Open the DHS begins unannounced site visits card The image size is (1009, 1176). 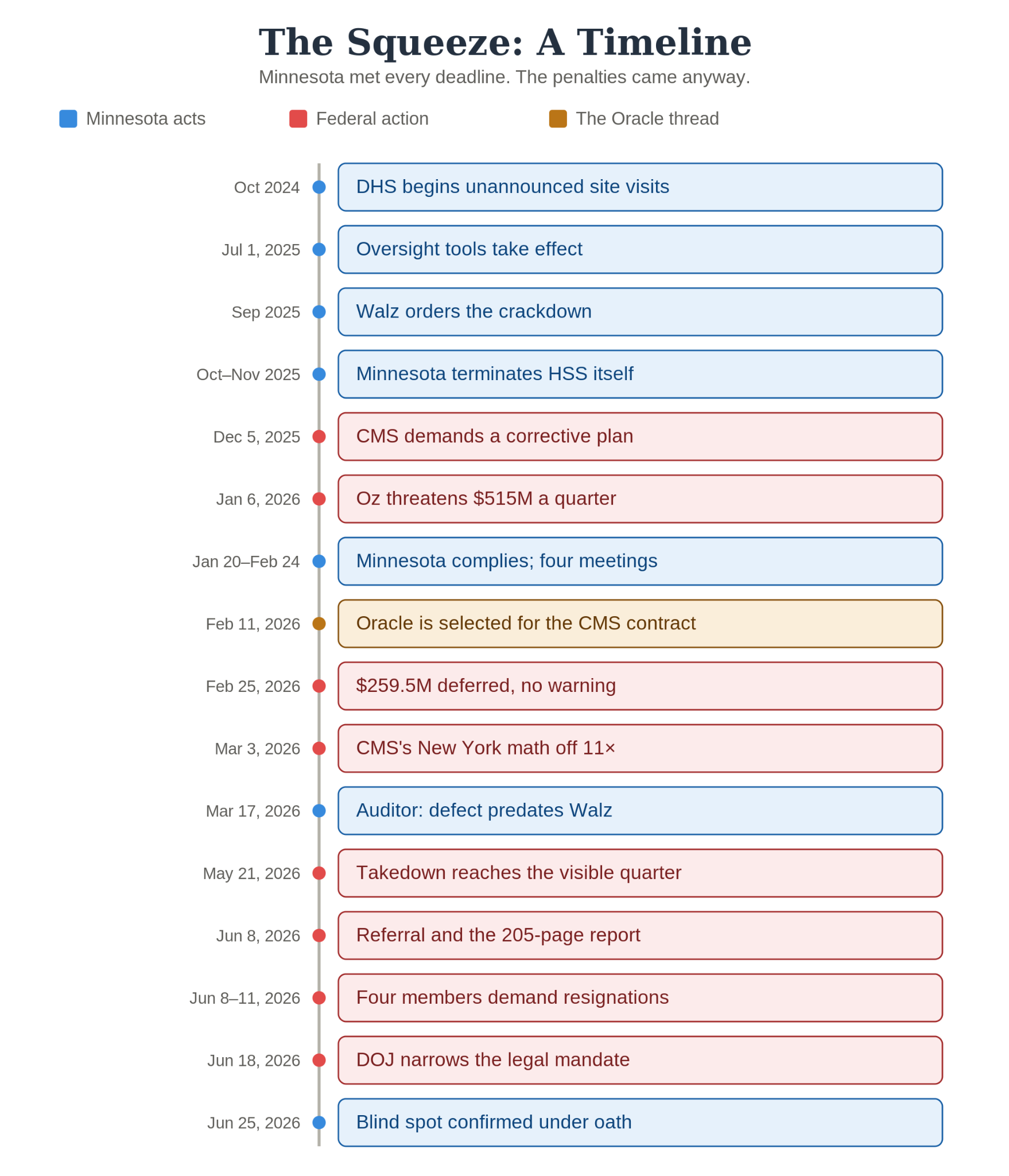(x=640, y=187)
